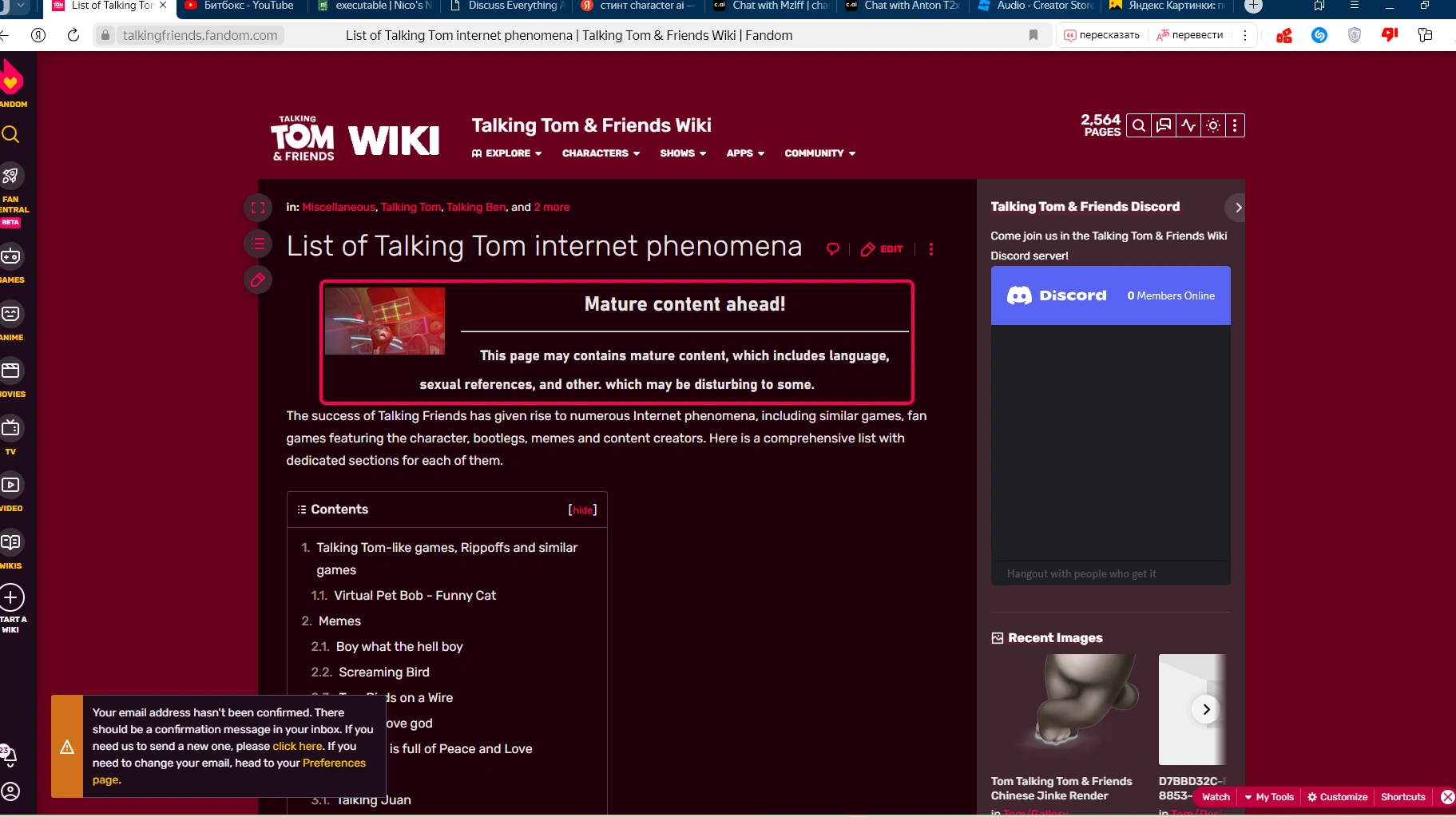Edit the article with the pencil icon
Image resolution: width=1456 pixels, height=817 pixels.
click(x=883, y=248)
